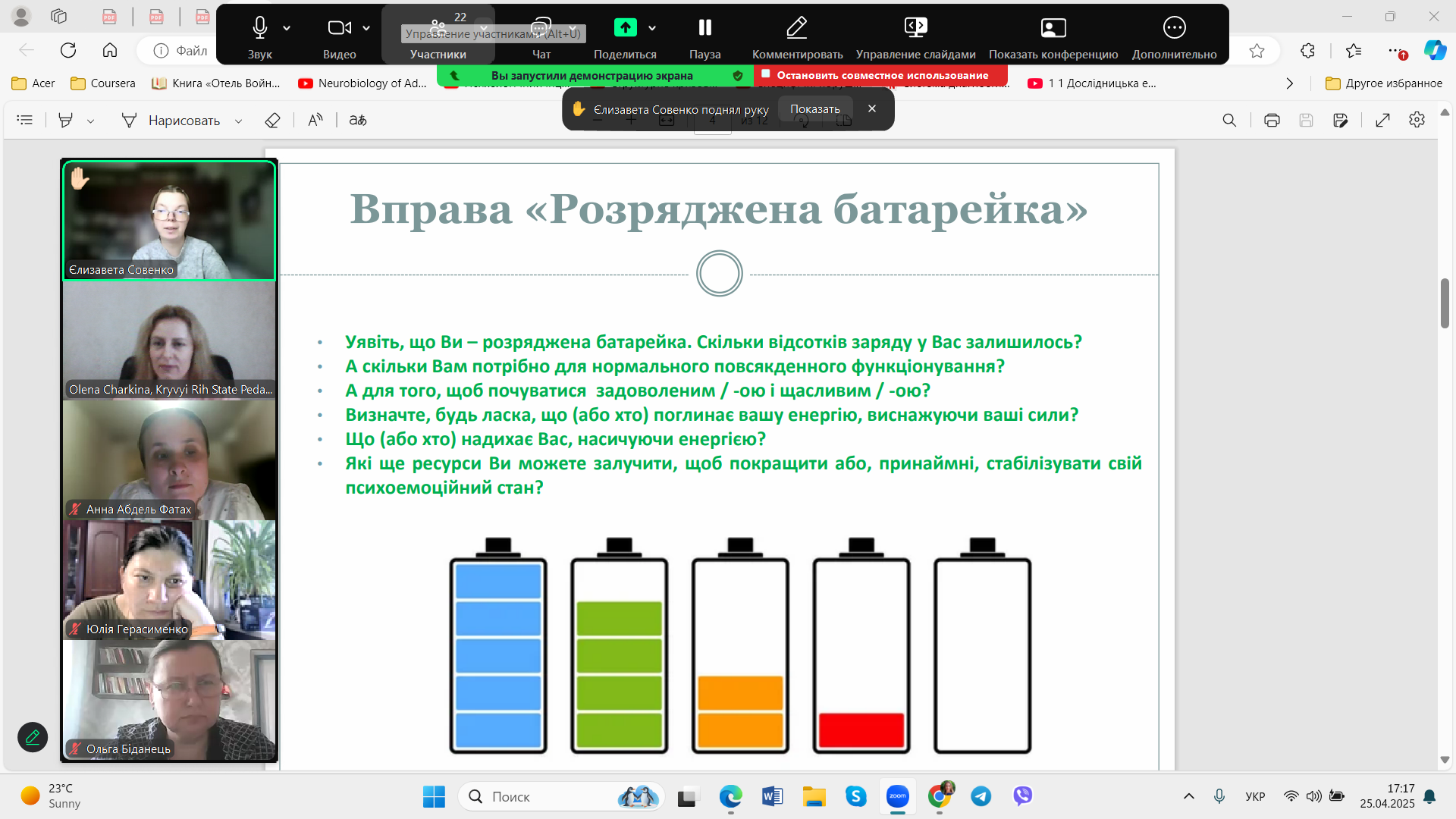Expand audio options arrow next to Звук

click(287, 28)
